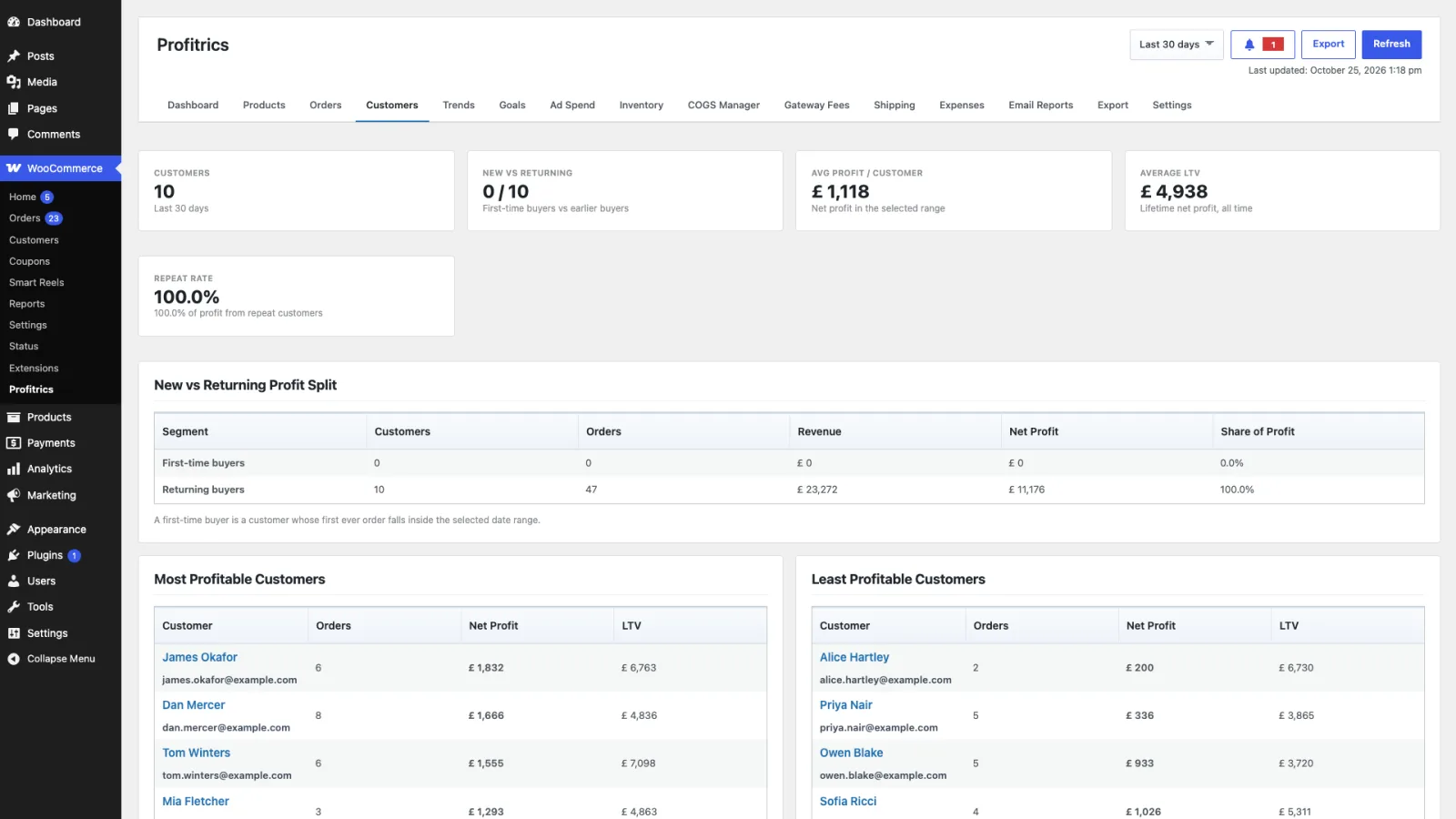Click the Media icon in sidebar
Screen dimensions: 1456x819
(x=14, y=82)
